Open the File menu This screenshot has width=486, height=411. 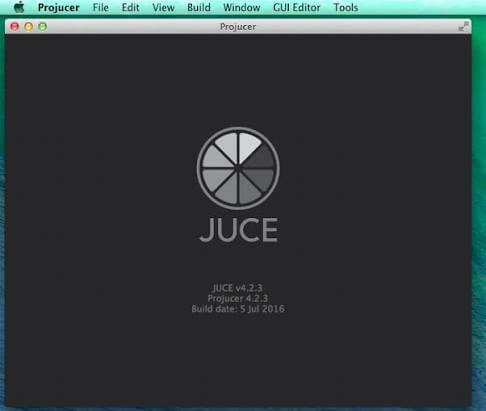(x=101, y=8)
